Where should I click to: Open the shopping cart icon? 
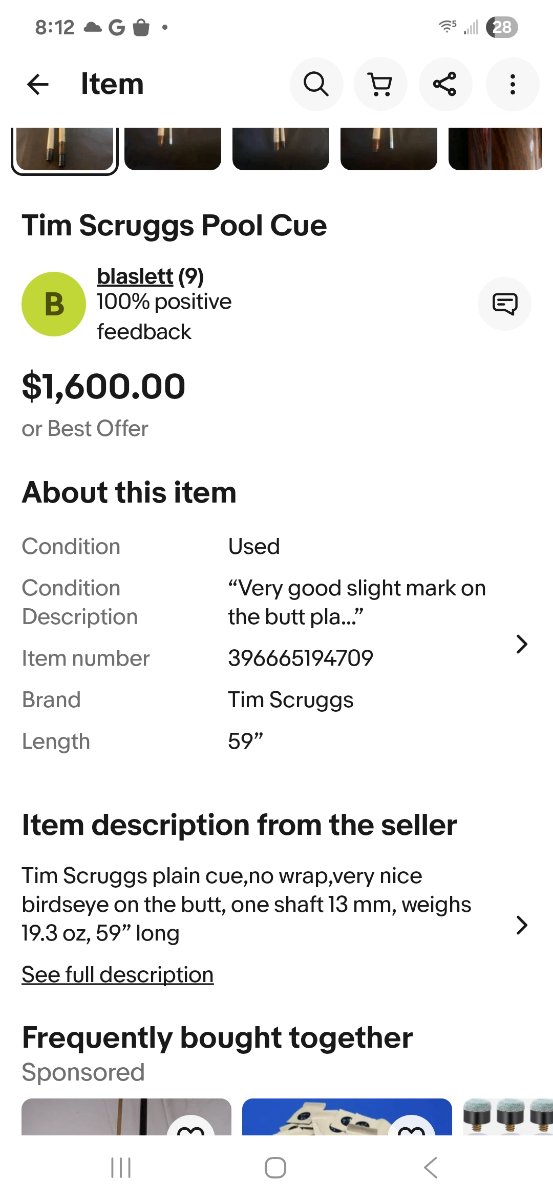[381, 84]
